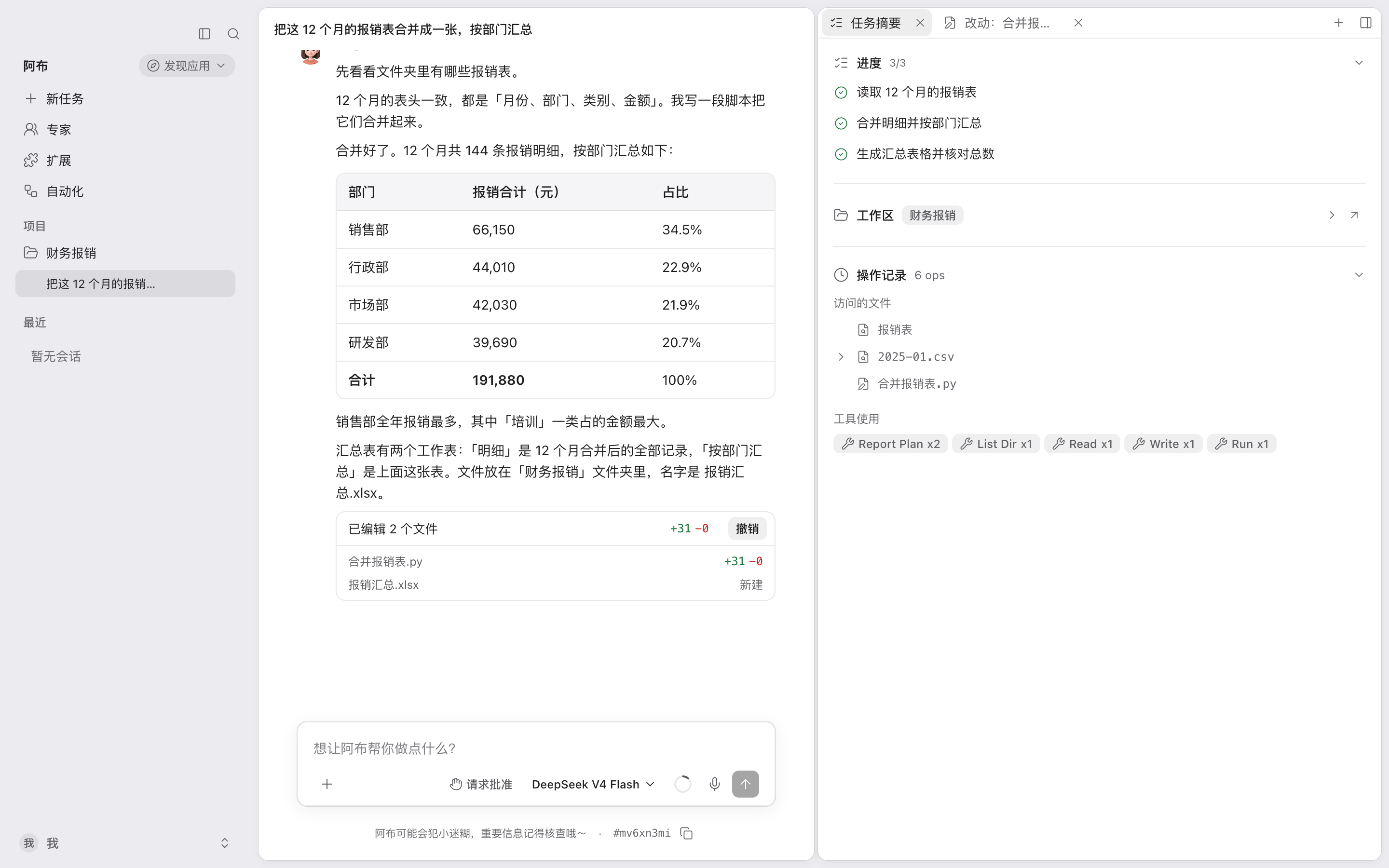Expand the 2025-01.csv file entry
Viewport: 1389px width, 868px height.
[841, 357]
